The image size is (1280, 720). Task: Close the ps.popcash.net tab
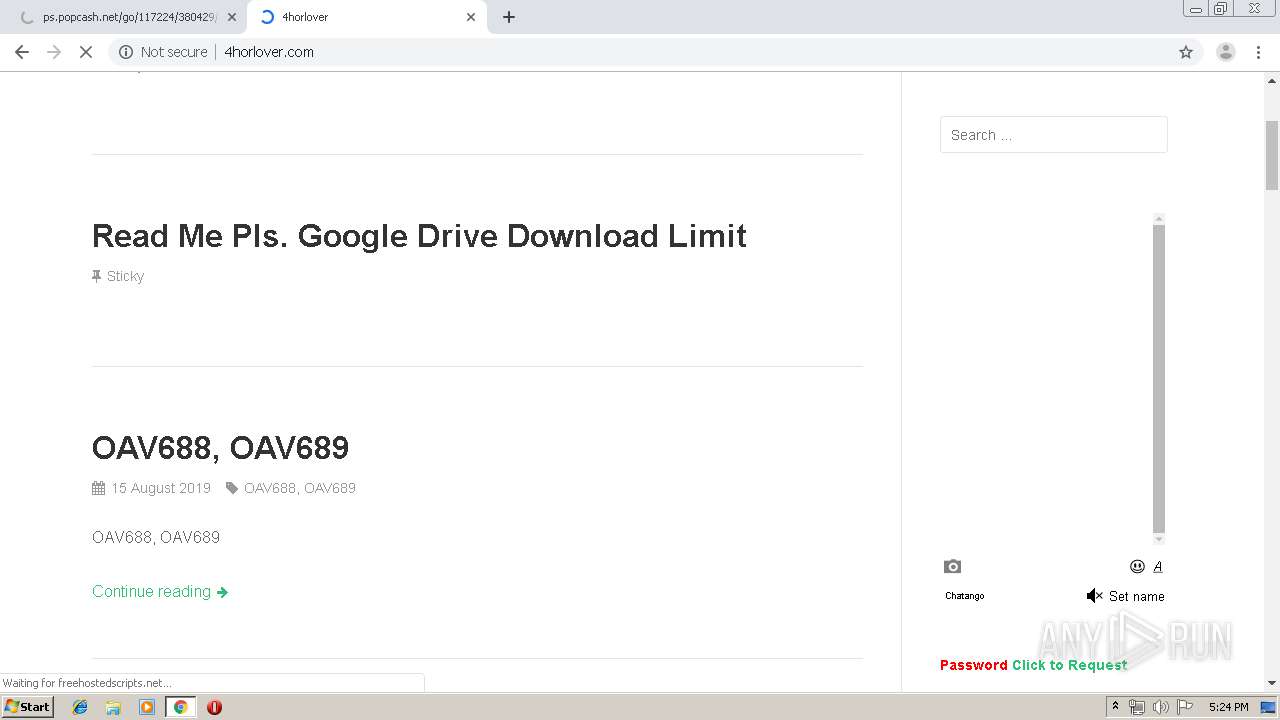click(232, 17)
